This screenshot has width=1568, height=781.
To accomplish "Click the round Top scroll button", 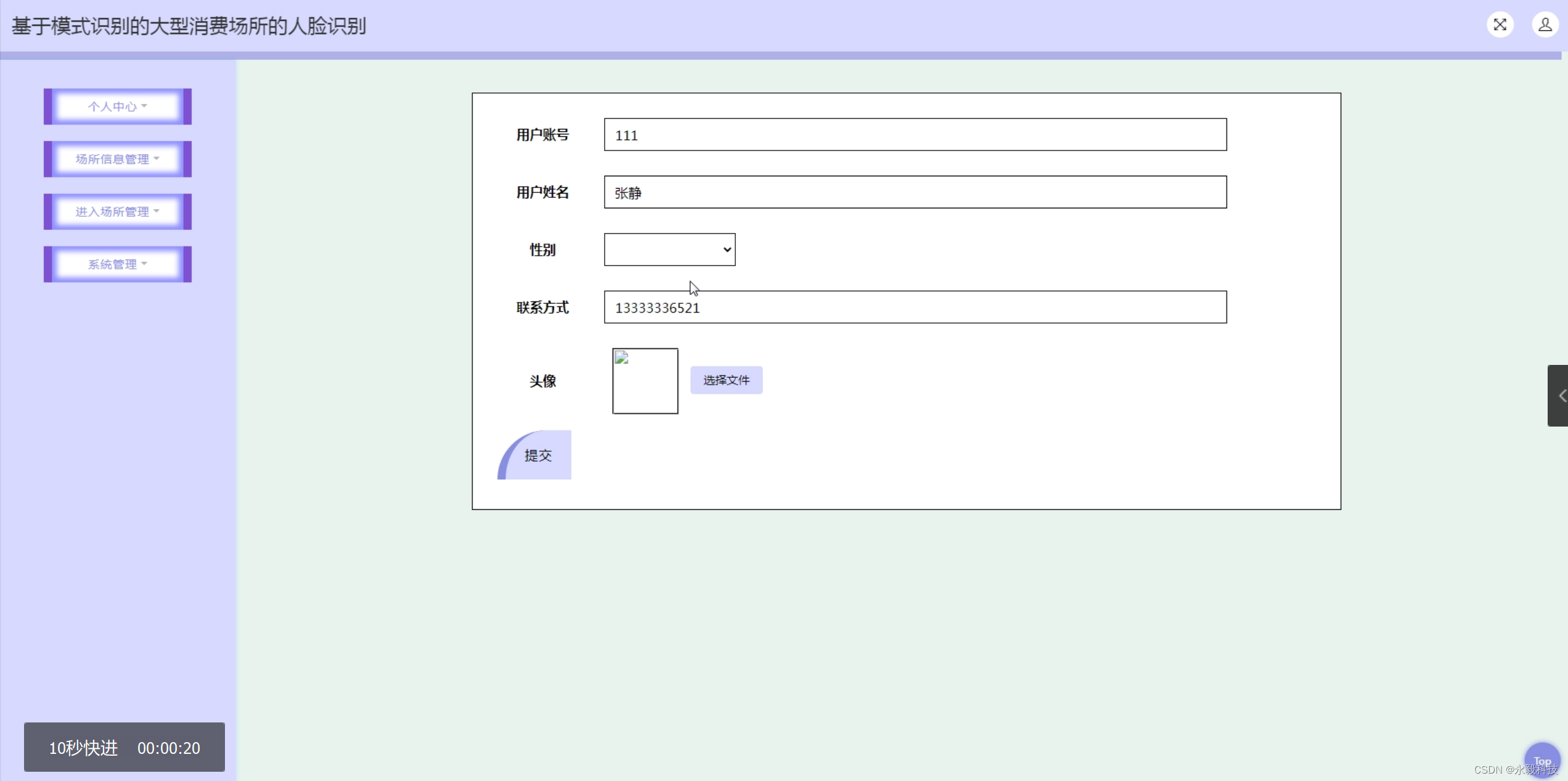I will pos(1541,760).
